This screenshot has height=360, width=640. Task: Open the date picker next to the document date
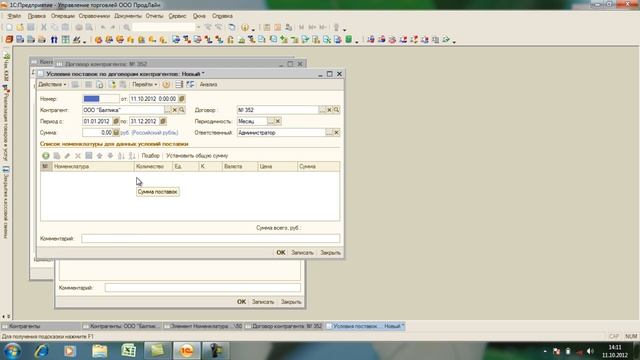pyautogui.click(x=182, y=99)
